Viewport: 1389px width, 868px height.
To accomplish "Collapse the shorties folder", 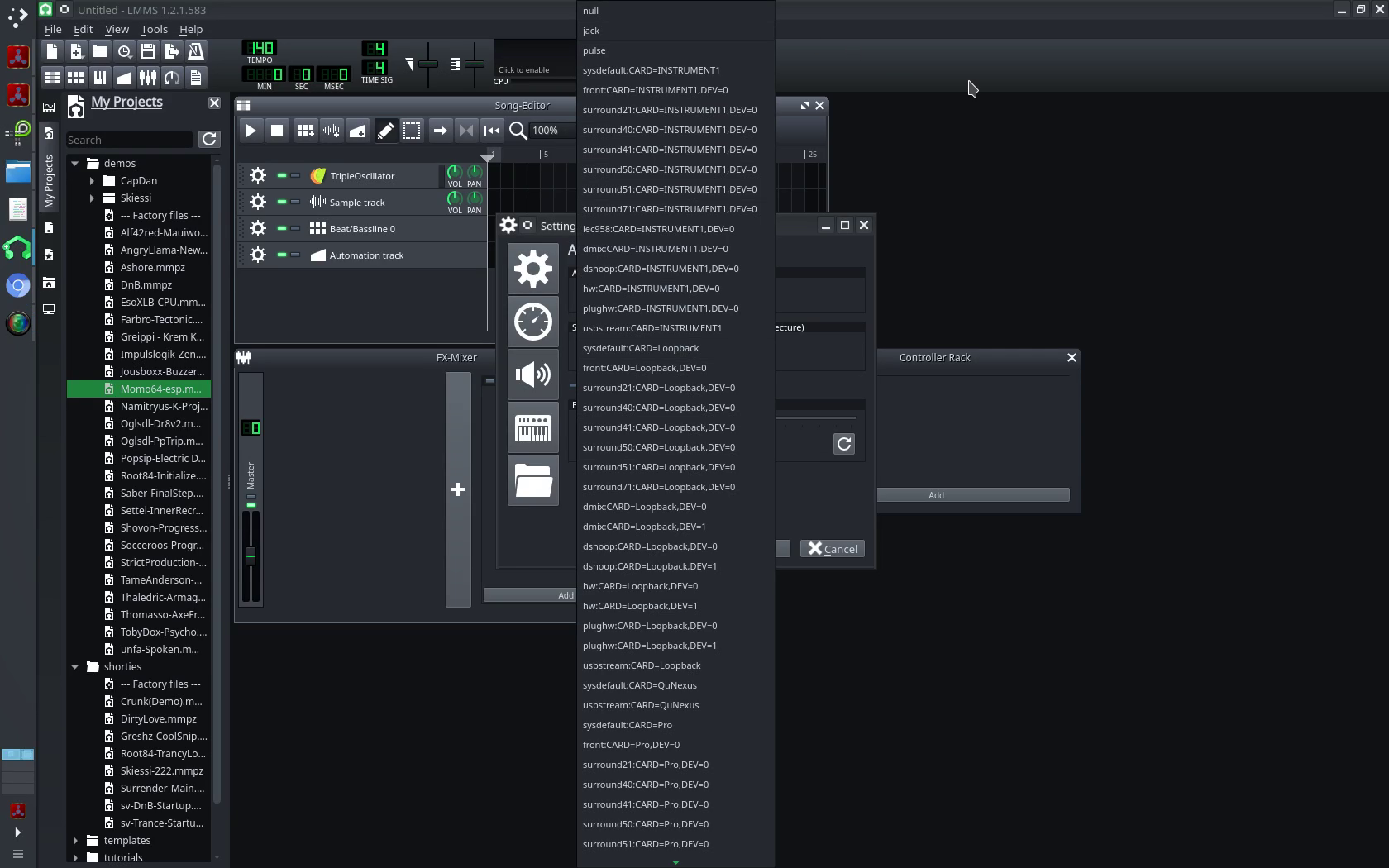I will [75, 667].
